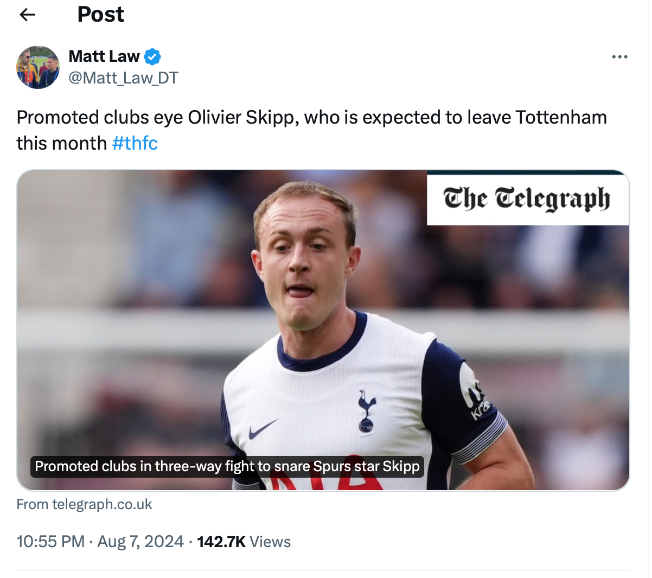
Task: Open the more options ellipsis menu
Action: (619, 57)
